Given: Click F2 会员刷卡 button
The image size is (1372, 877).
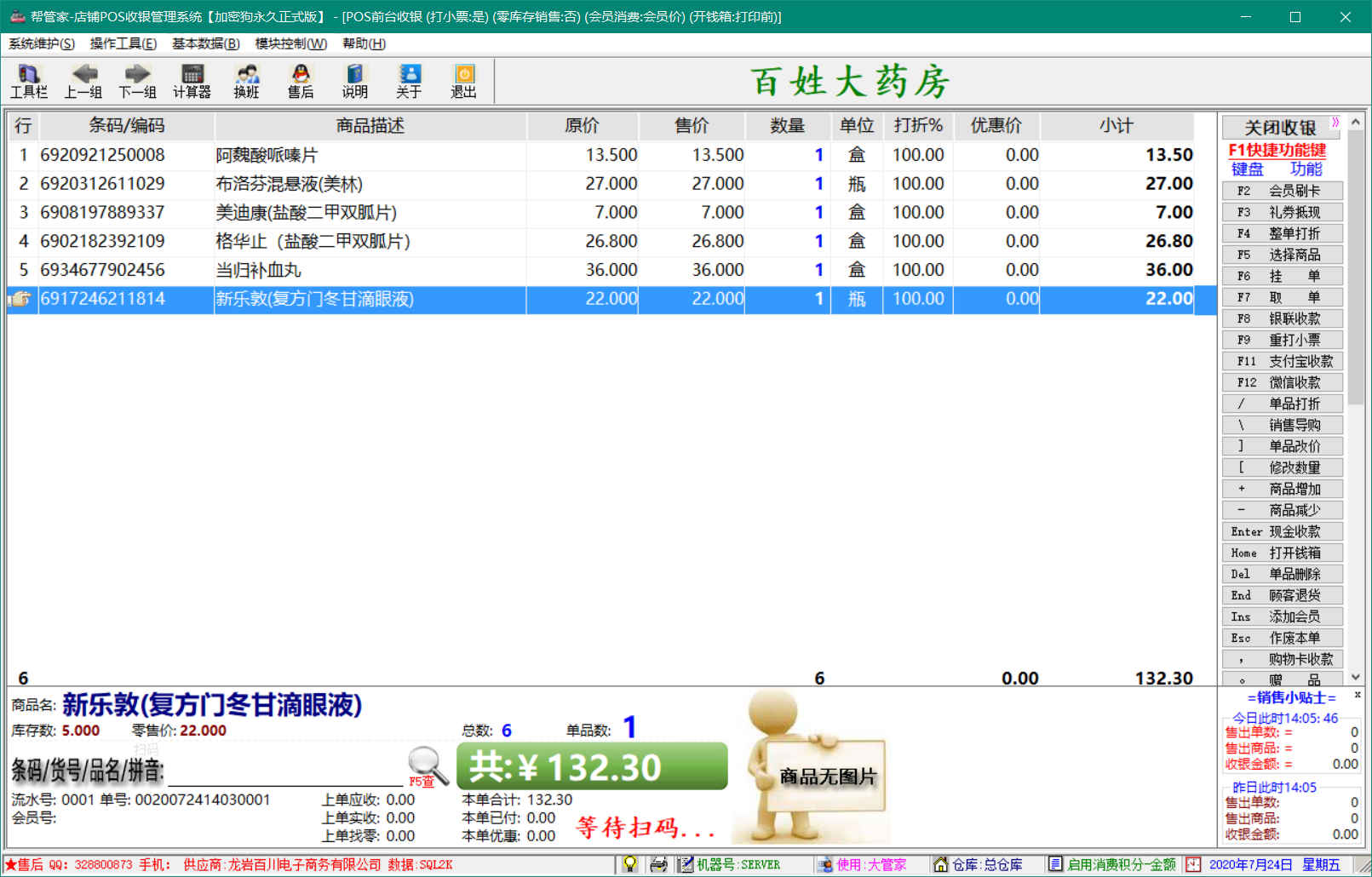Looking at the screenshot, I should [x=1283, y=191].
